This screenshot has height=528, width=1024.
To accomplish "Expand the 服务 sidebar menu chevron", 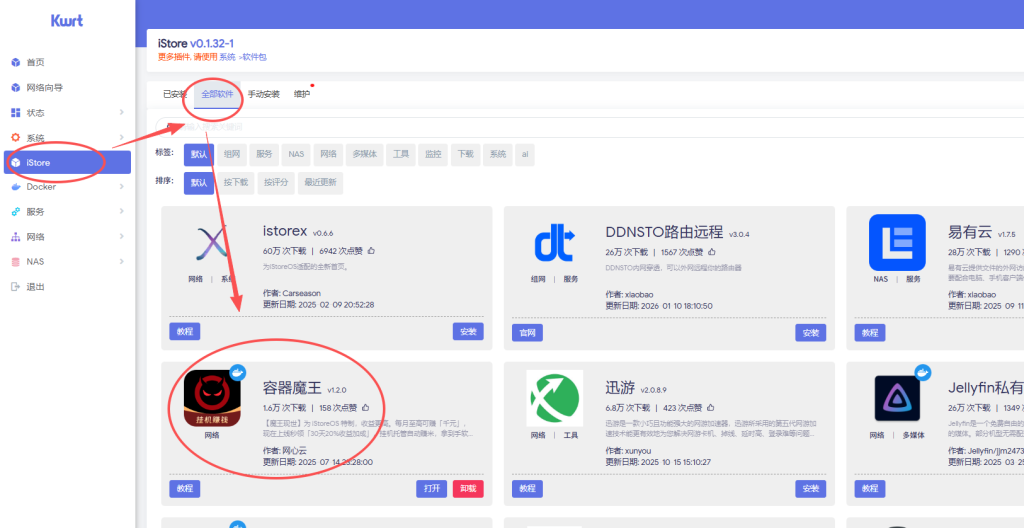I will click(121, 212).
